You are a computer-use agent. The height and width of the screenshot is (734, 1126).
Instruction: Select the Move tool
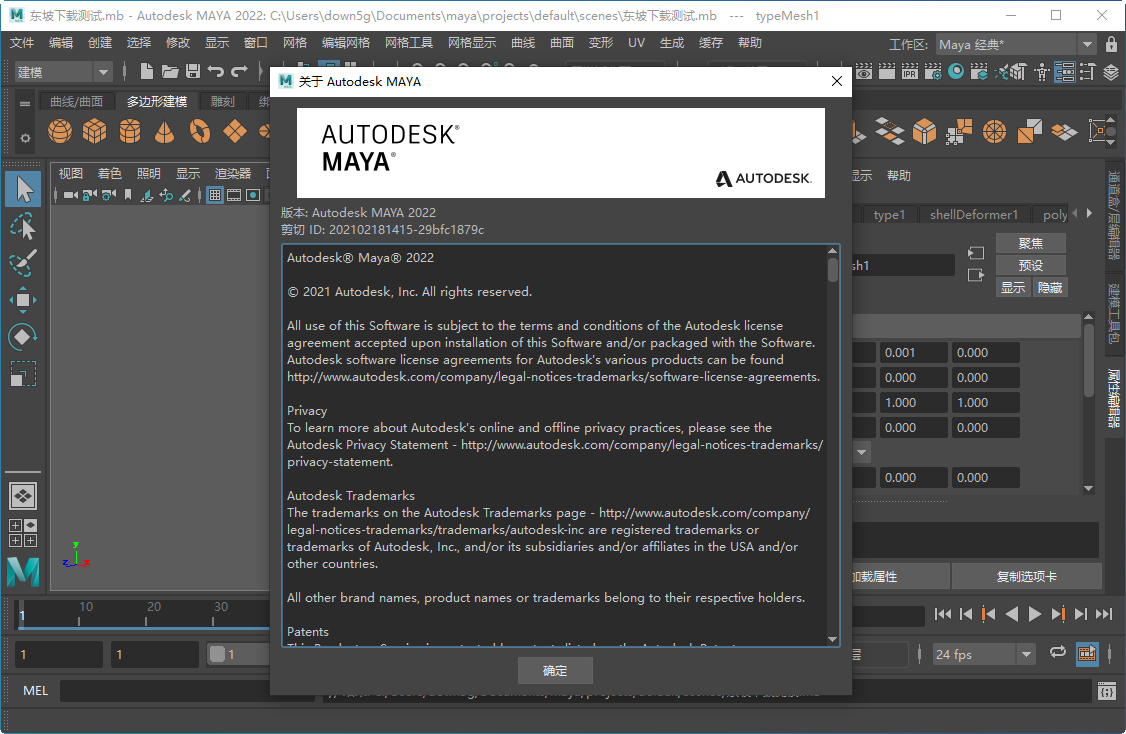point(23,300)
